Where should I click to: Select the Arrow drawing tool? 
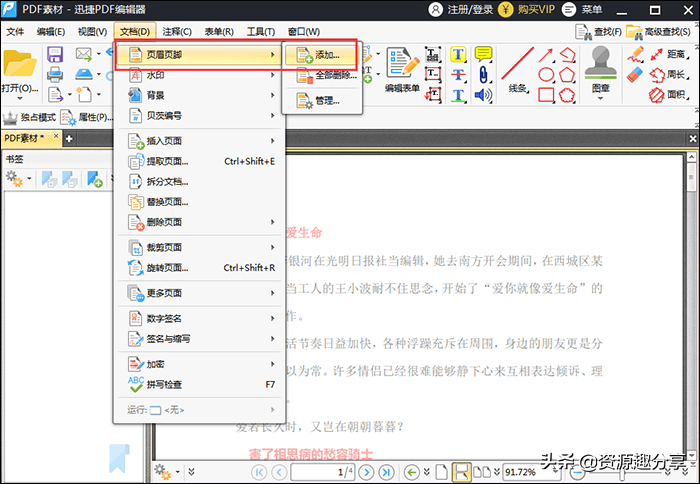[x=546, y=55]
